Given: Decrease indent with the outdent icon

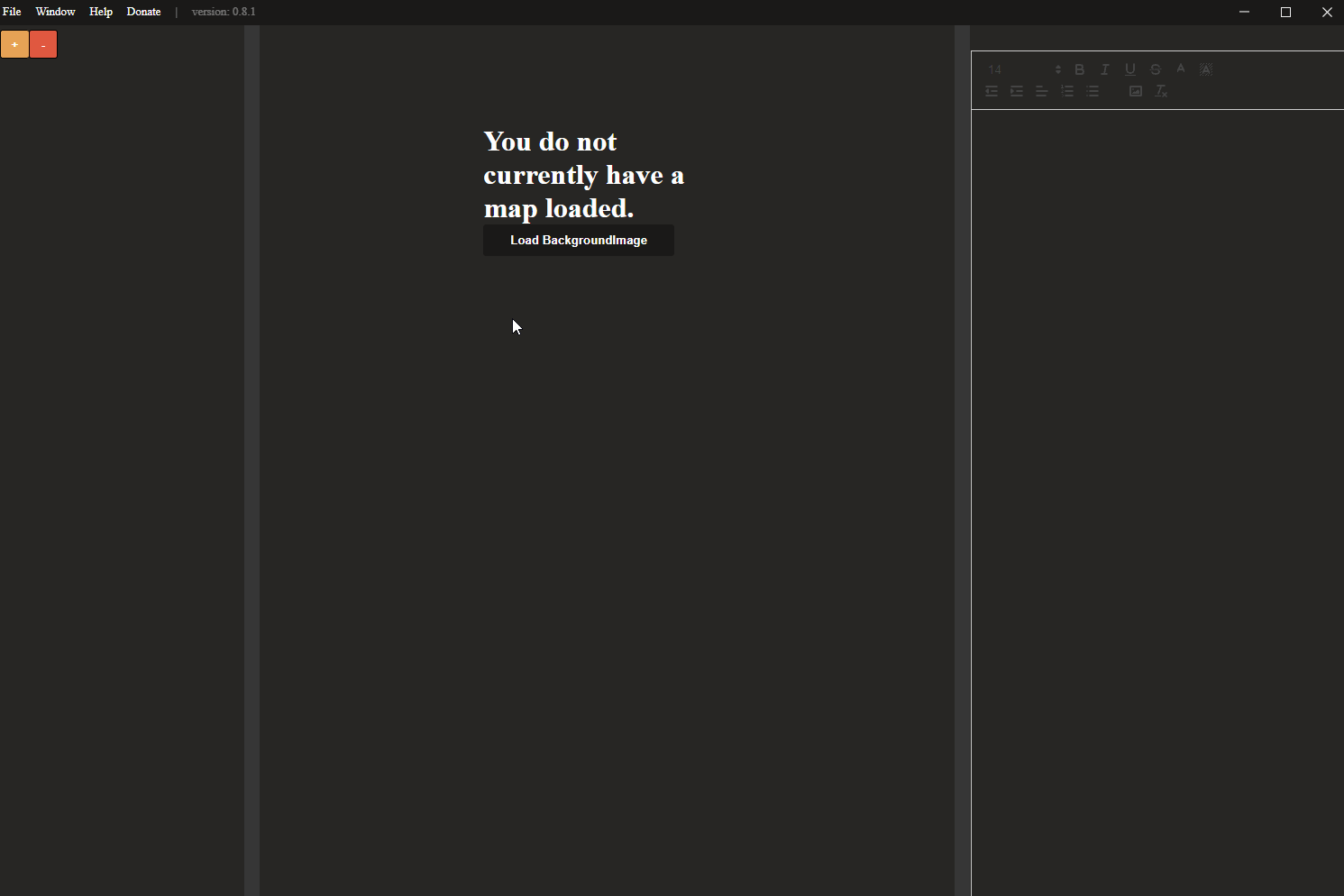Looking at the screenshot, I should pos(992,91).
